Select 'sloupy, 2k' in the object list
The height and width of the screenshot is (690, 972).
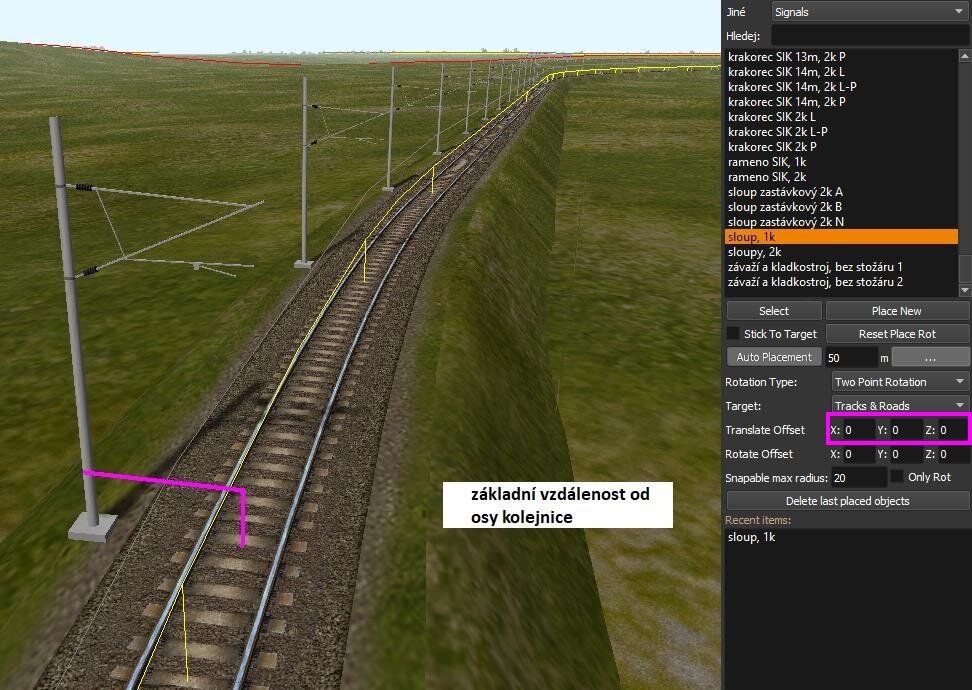click(x=754, y=252)
